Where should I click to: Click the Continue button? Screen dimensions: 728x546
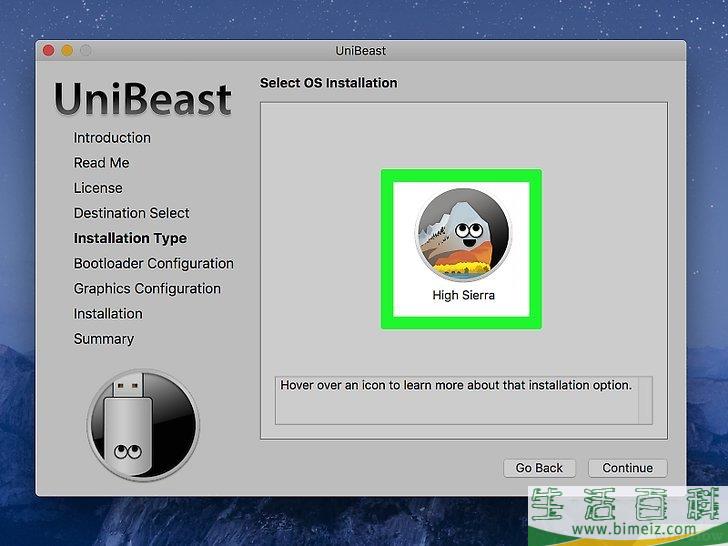628,468
